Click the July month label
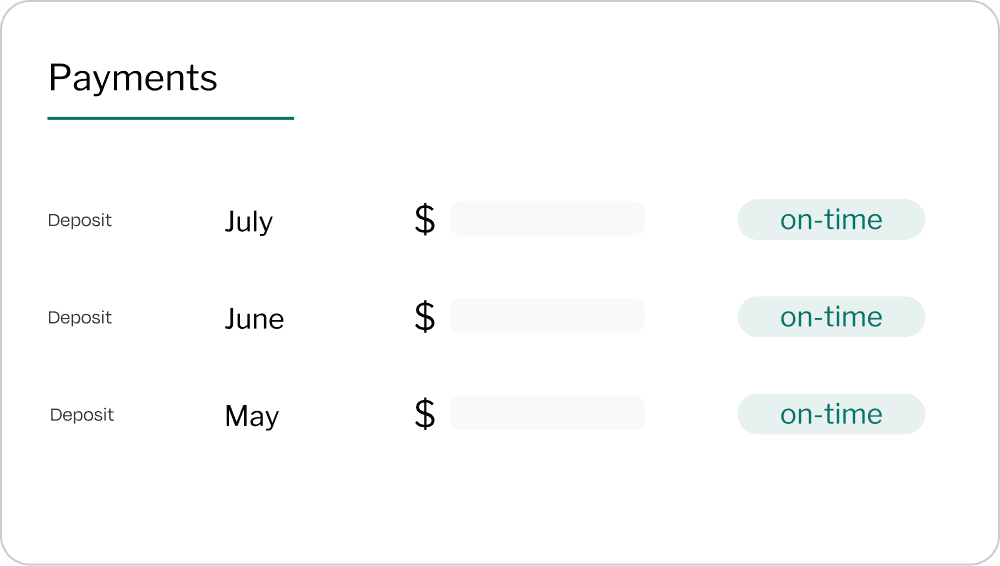This screenshot has height=566, width=1000. 248,221
